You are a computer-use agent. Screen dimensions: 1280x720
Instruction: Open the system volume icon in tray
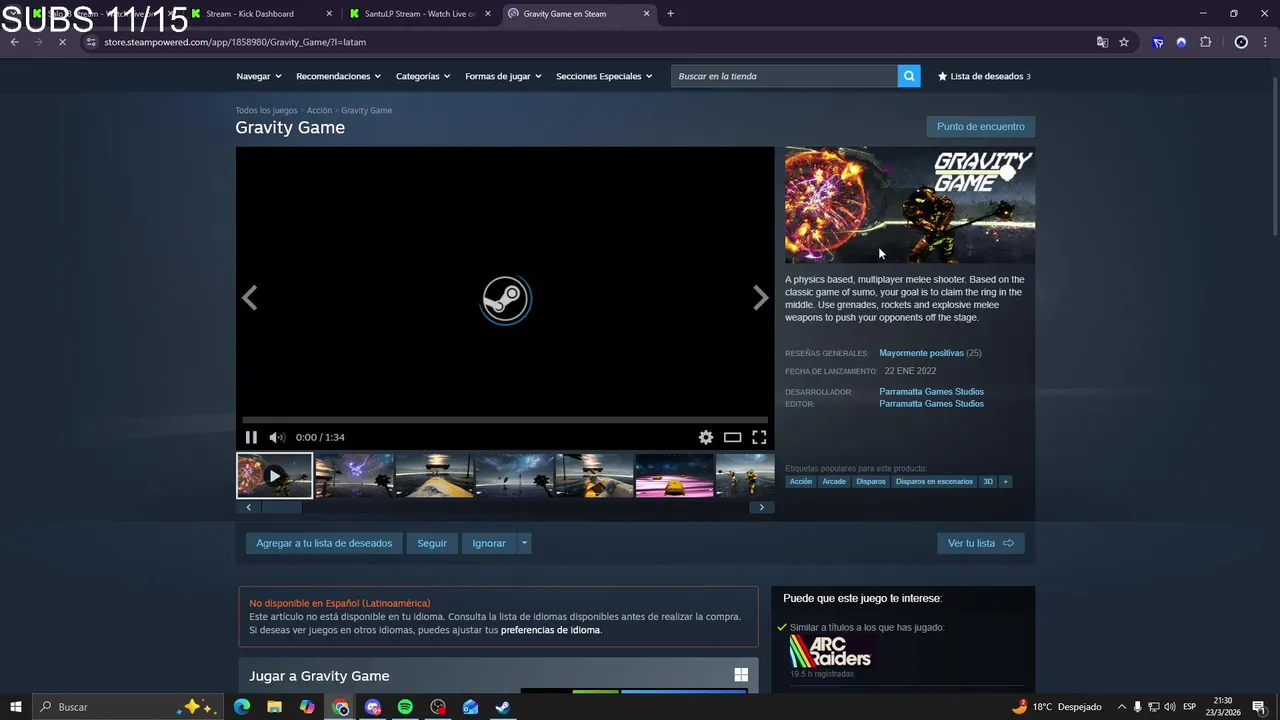(x=1170, y=707)
